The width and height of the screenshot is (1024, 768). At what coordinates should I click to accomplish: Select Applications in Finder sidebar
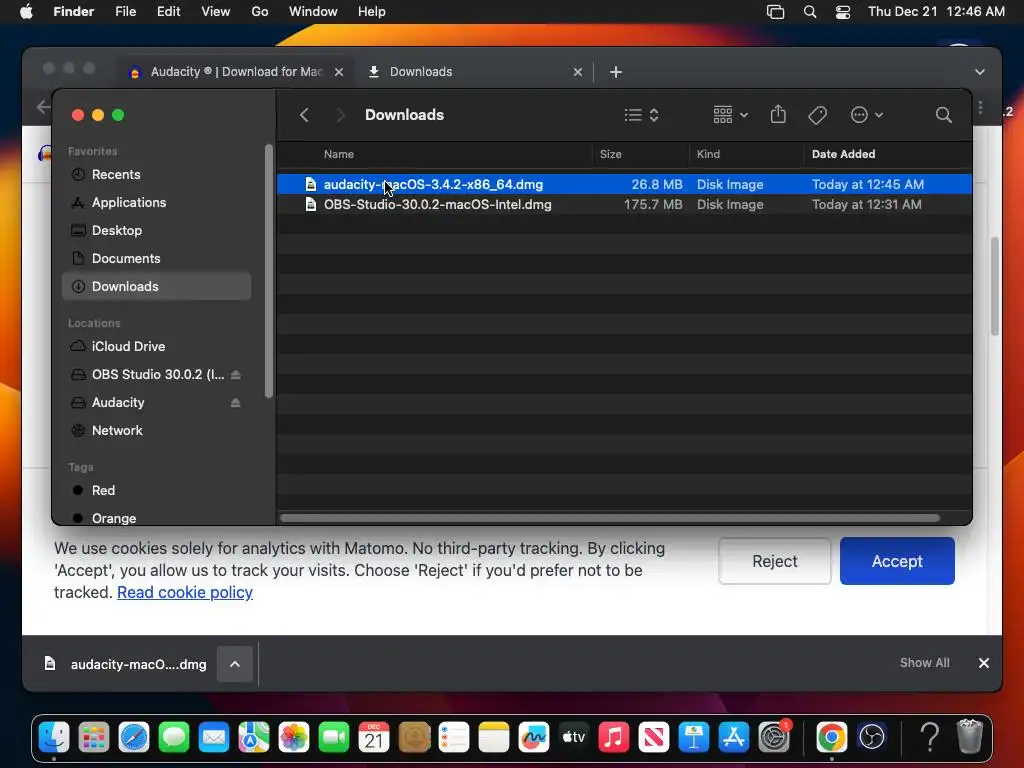pyautogui.click(x=157, y=202)
